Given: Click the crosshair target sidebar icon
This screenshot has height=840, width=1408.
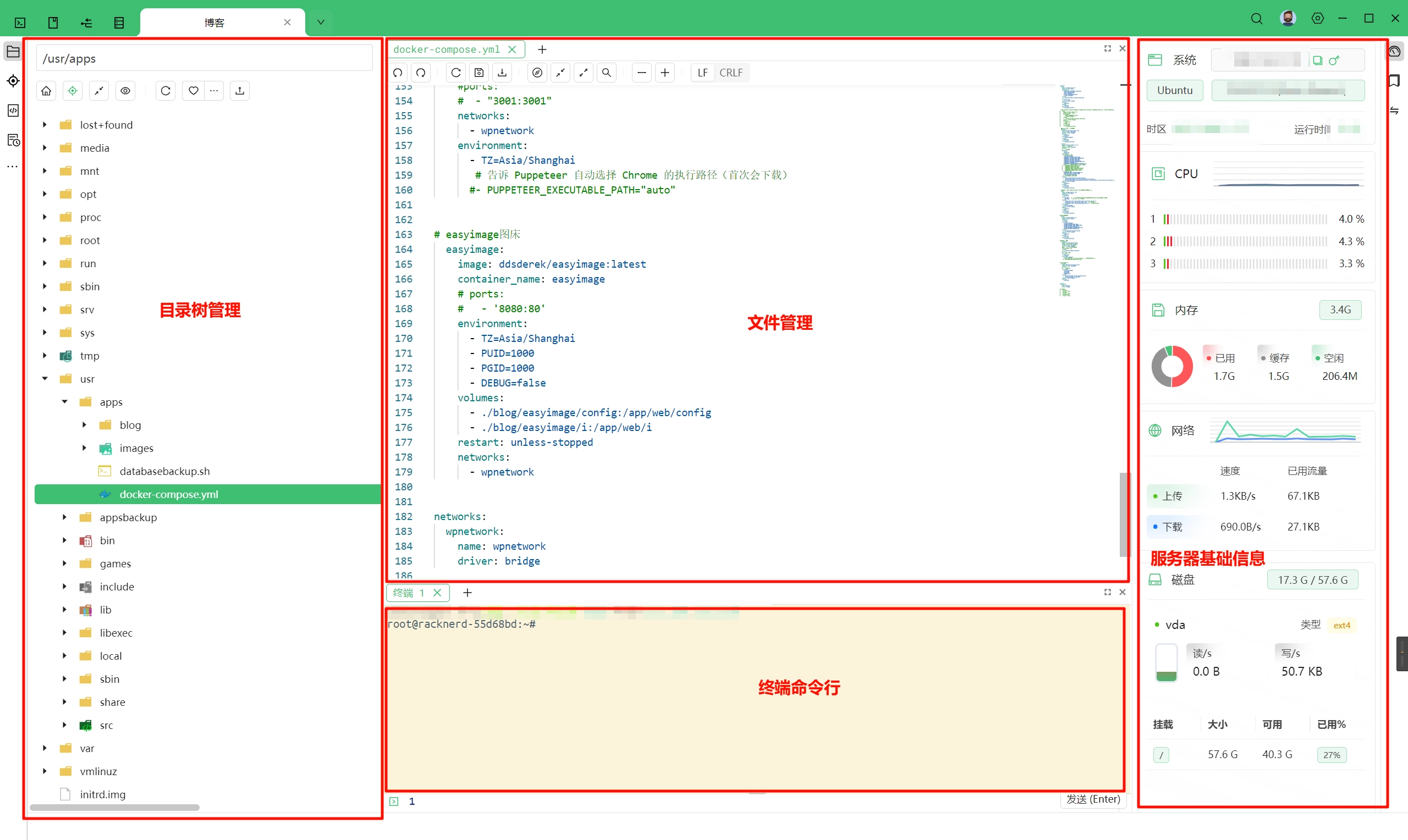Looking at the screenshot, I should point(13,81).
